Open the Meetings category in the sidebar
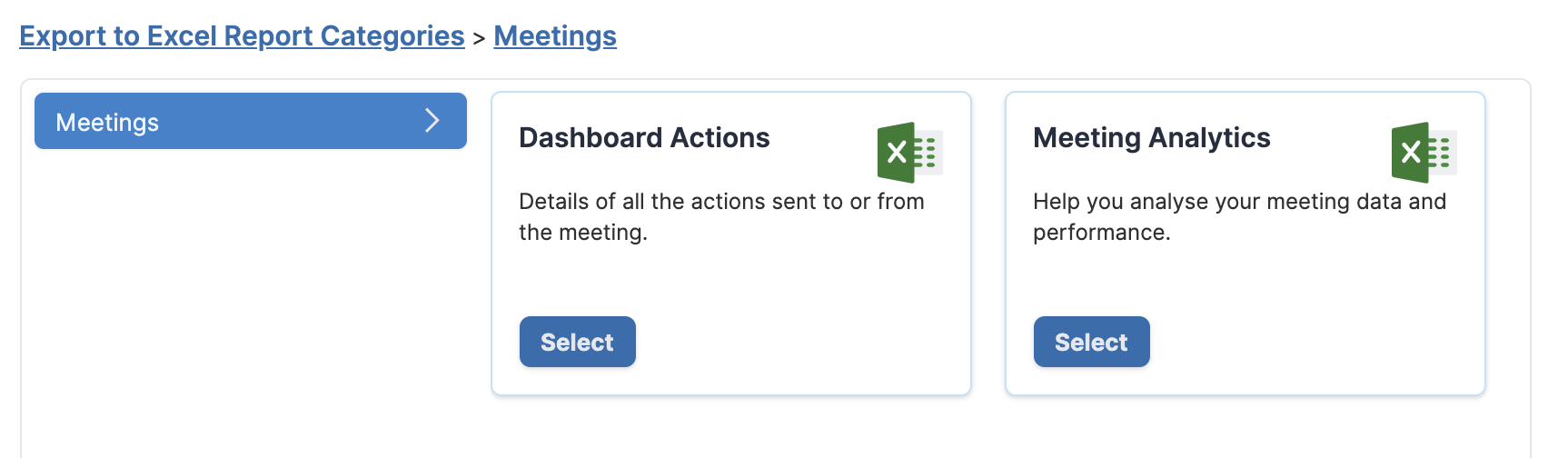The width and height of the screenshot is (1568, 458). (x=251, y=121)
